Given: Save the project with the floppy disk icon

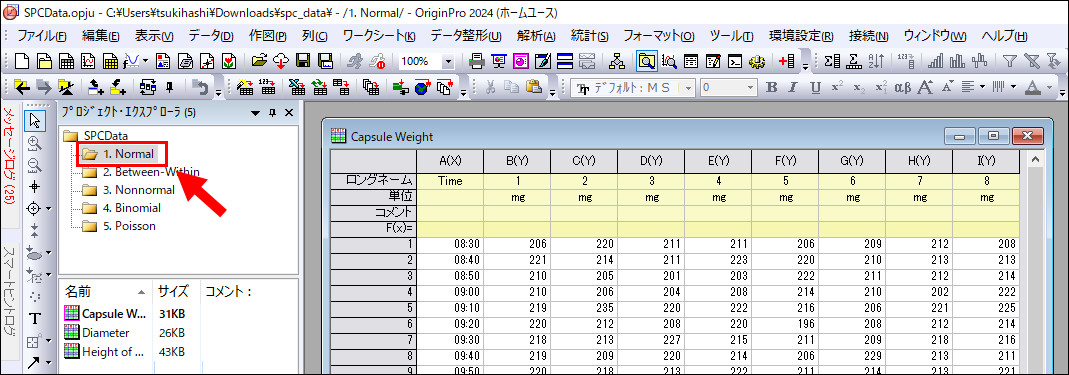Looking at the screenshot, I should (x=303, y=61).
